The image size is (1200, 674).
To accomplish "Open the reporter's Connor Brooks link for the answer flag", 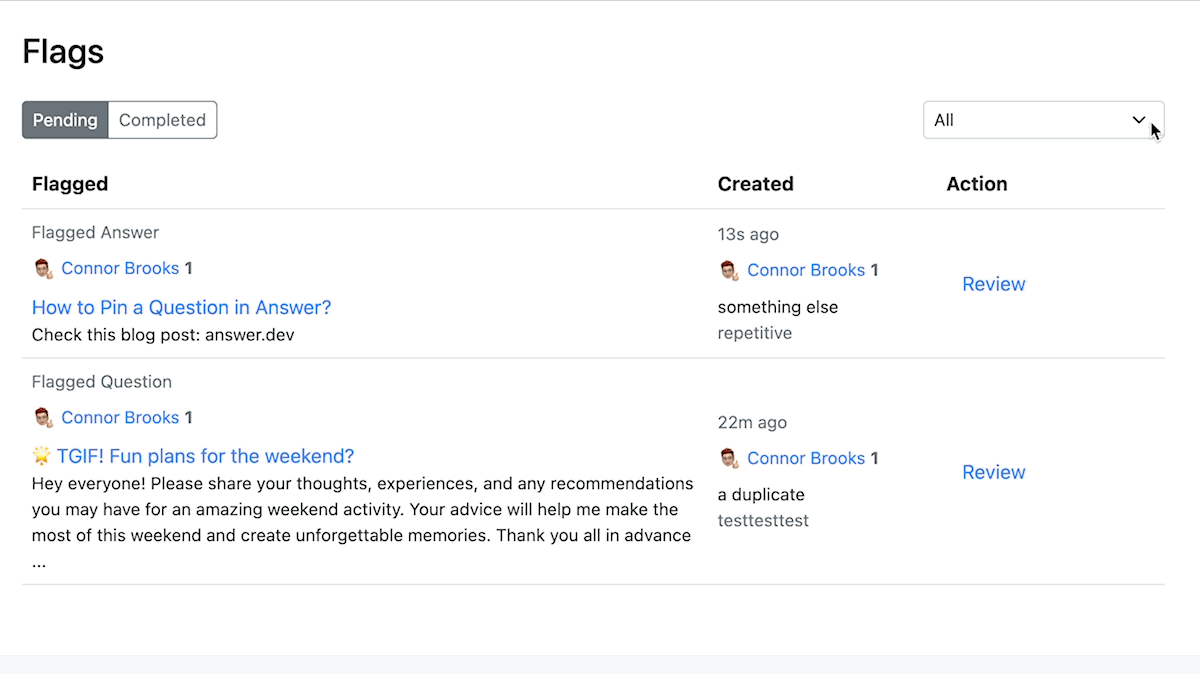I will (807, 270).
